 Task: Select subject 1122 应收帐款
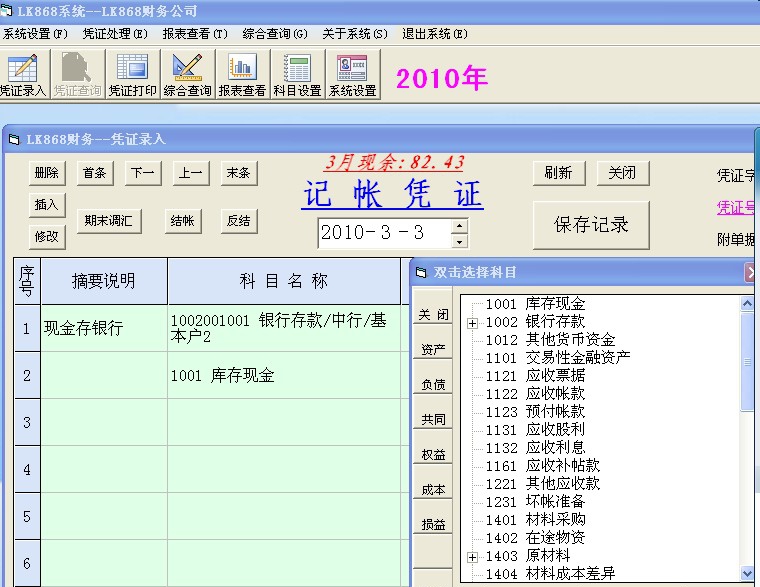click(x=536, y=394)
